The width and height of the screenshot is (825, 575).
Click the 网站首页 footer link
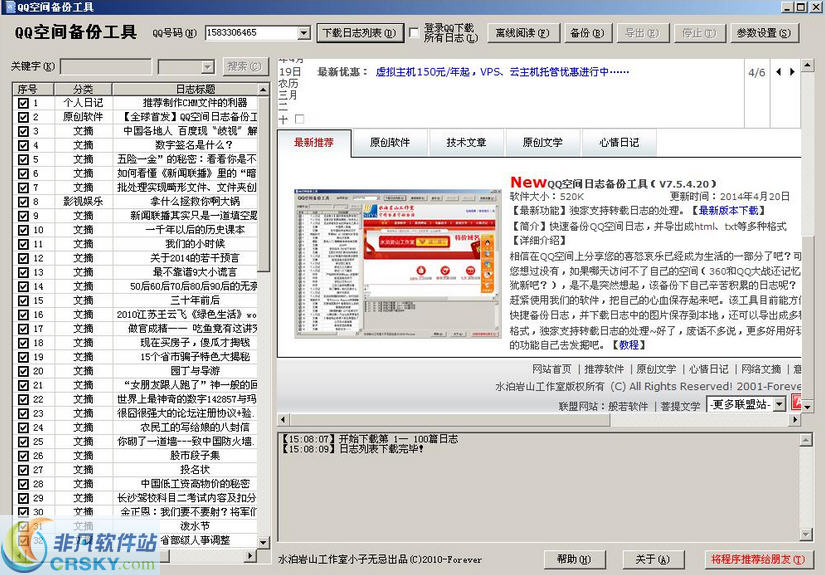(x=552, y=369)
